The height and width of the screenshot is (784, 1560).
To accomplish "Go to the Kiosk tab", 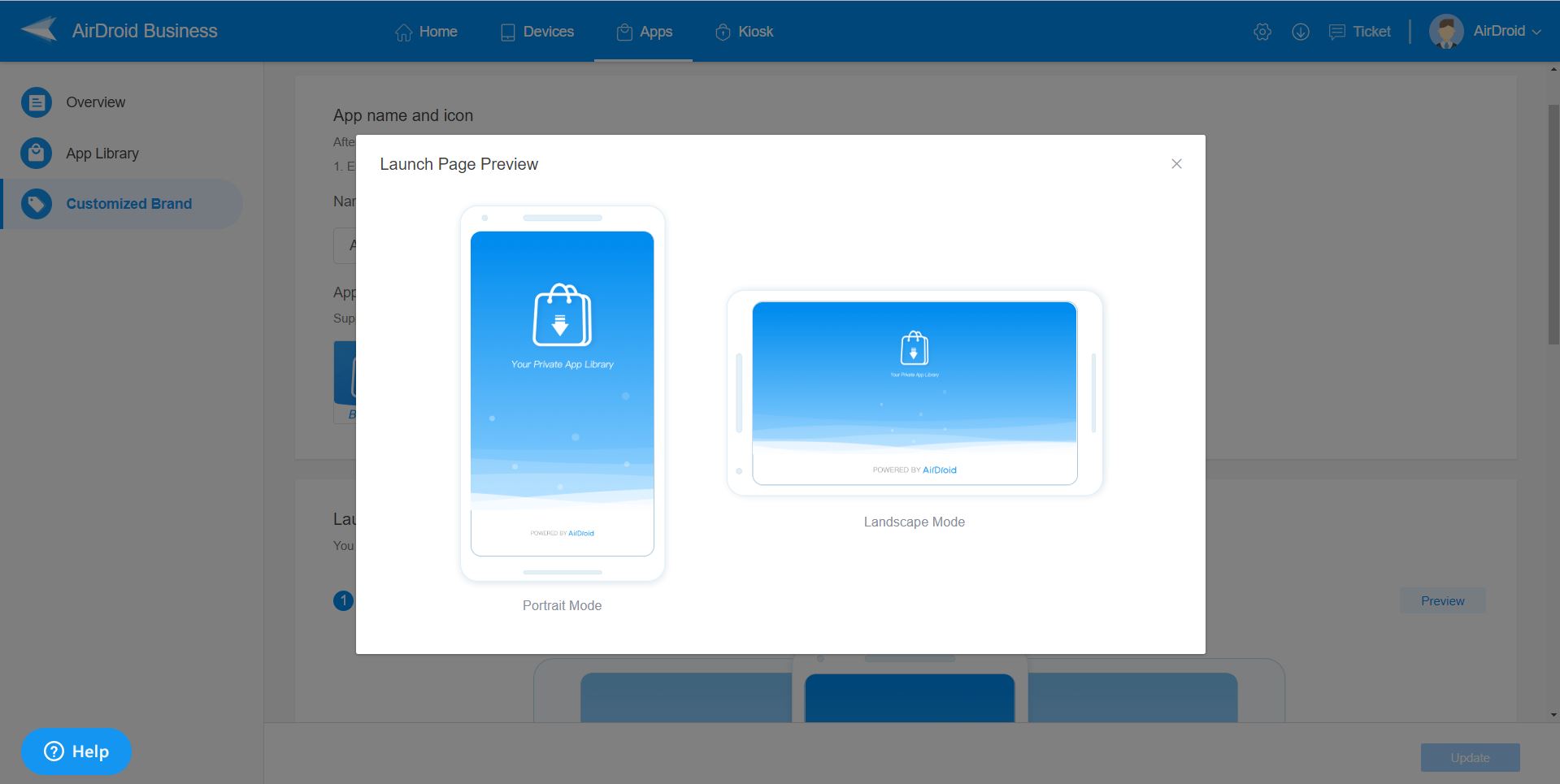I will coord(744,32).
